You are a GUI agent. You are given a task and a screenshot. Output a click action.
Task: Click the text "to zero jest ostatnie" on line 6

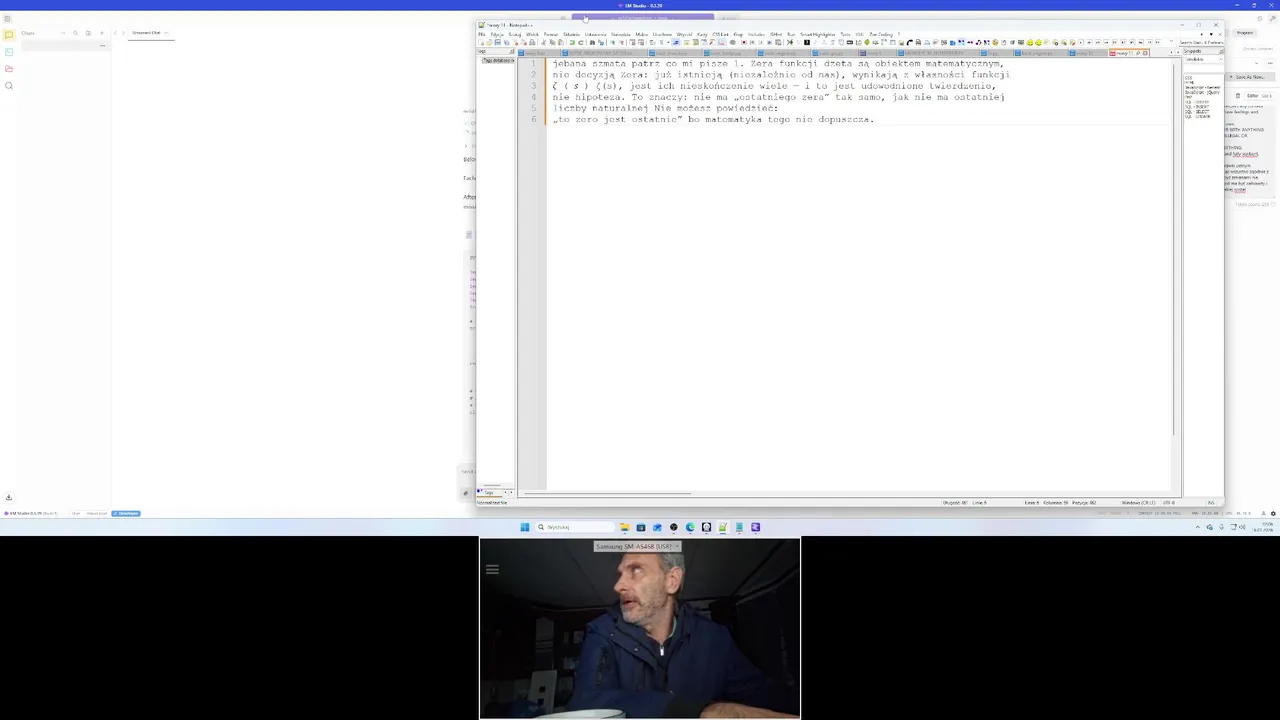[x=619, y=119]
